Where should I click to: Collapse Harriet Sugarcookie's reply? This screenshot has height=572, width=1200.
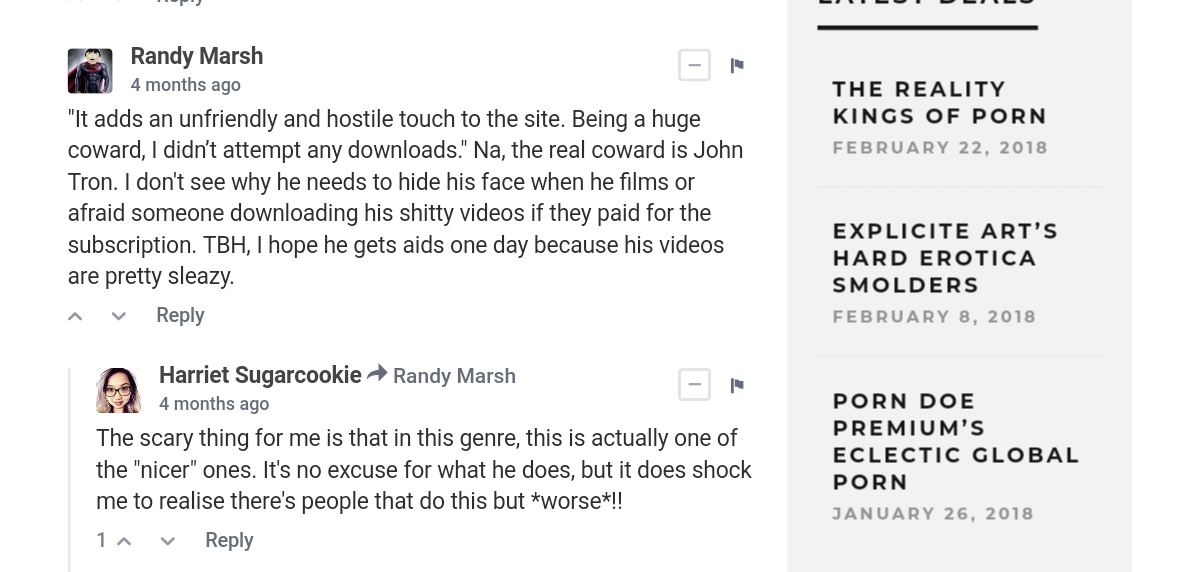click(x=694, y=385)
